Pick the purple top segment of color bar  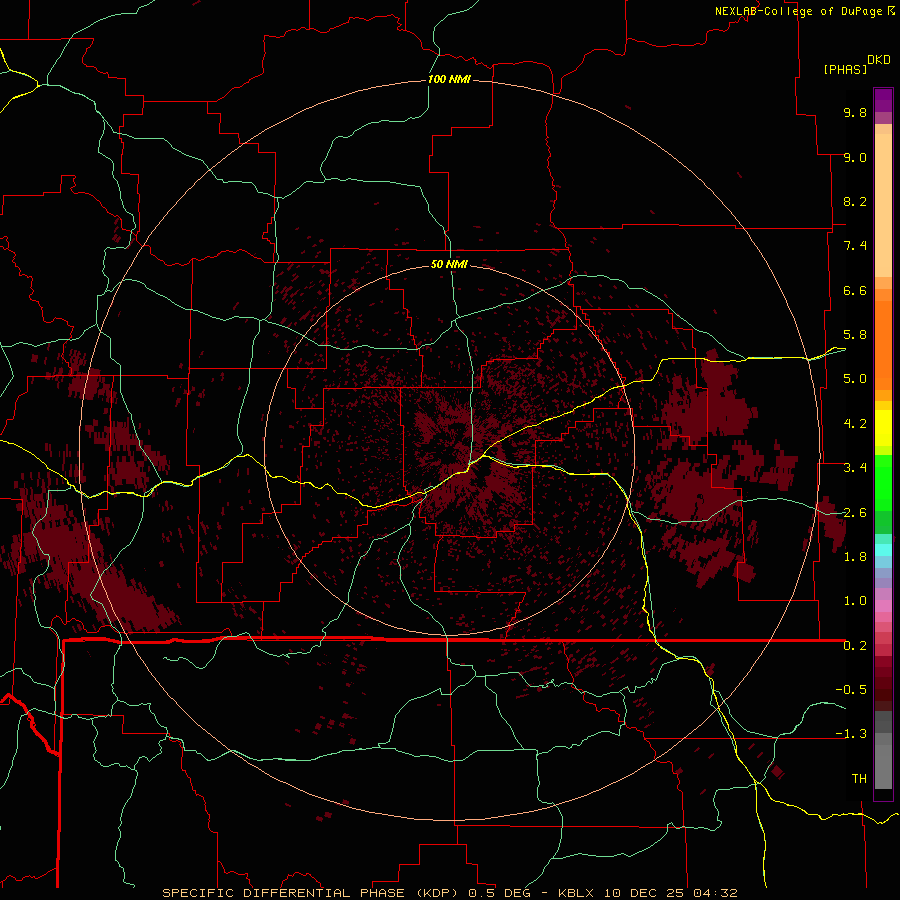point(883,100)
